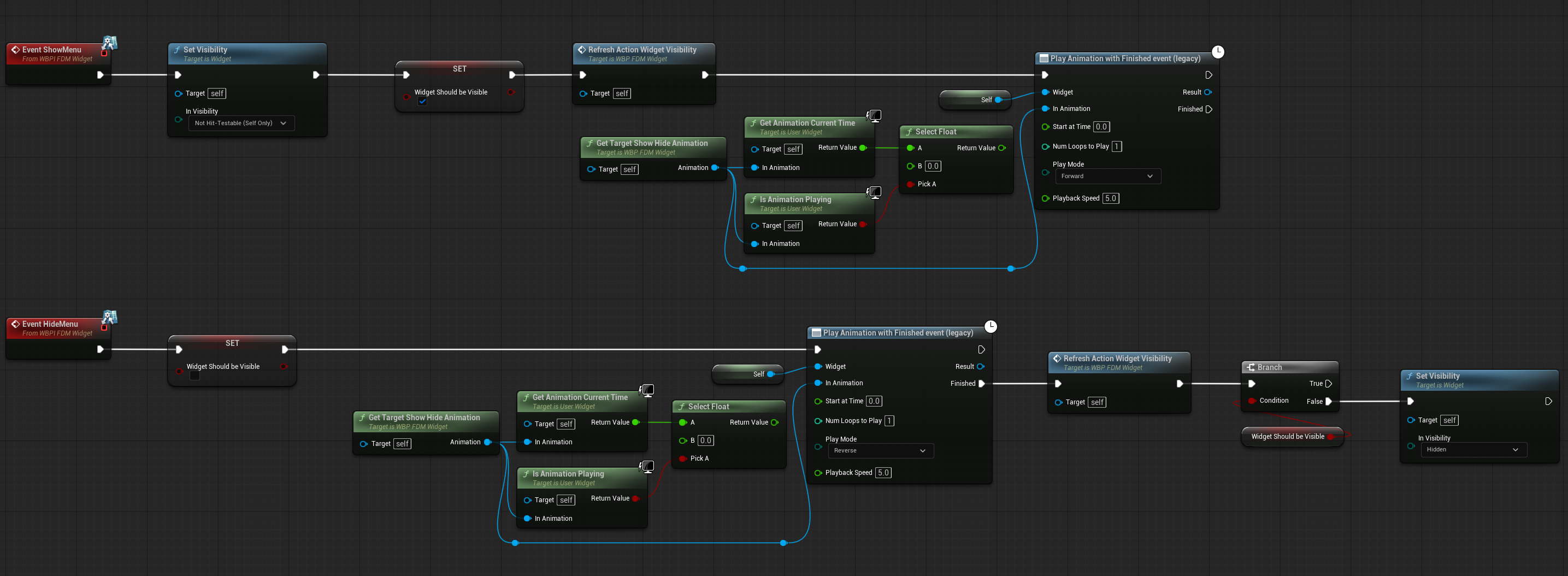Viewport: 1568px width, 576px height.
Task: Click the Playback Speed 5.0 field in ShowMenu animation
Action: click(x=1110, y=198)
